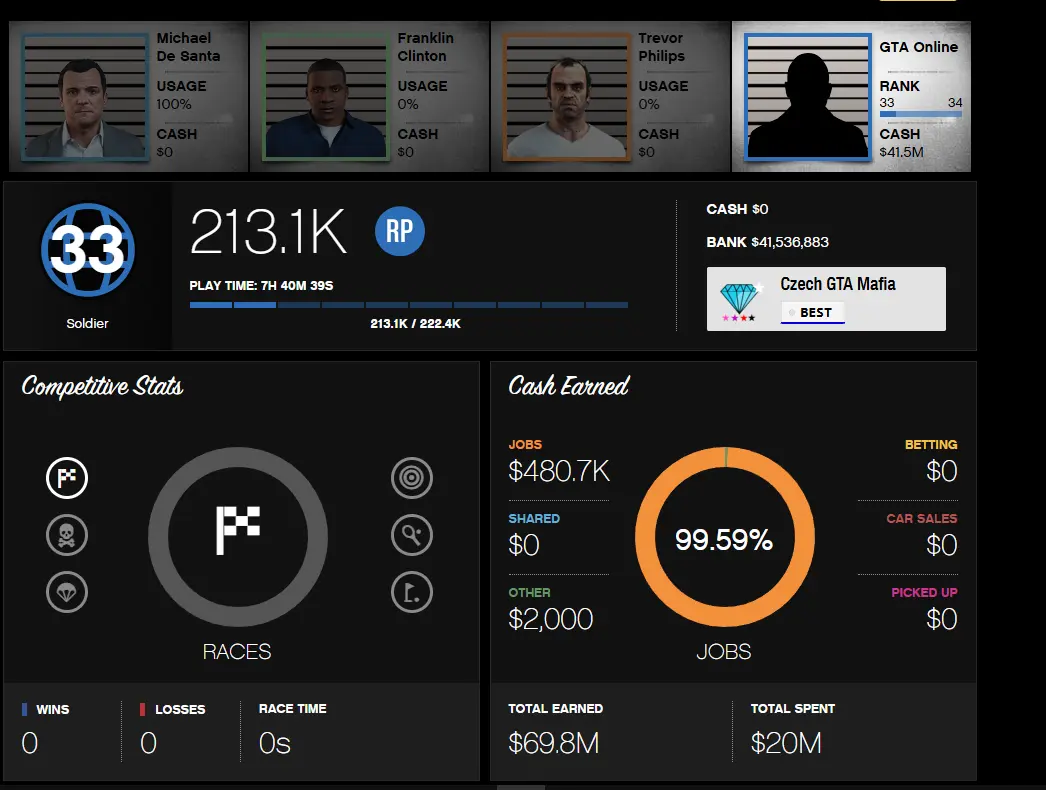Screen dimensions: 1046x790
Task: Open the Czech GTA Mafia crew link
Action: pyautogui.click(x=838, y=284)
